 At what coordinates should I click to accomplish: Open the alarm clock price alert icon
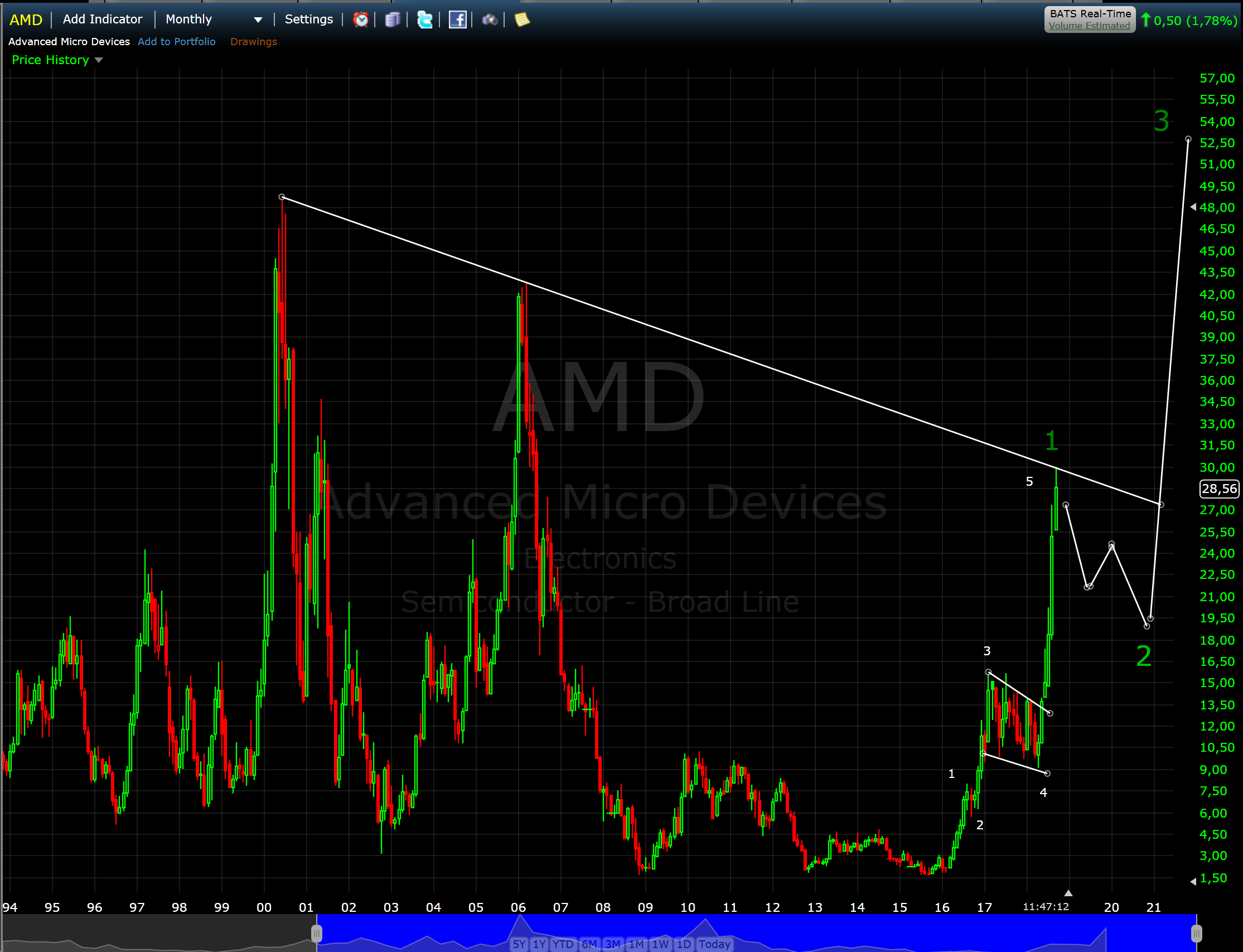tap(360, 20)
